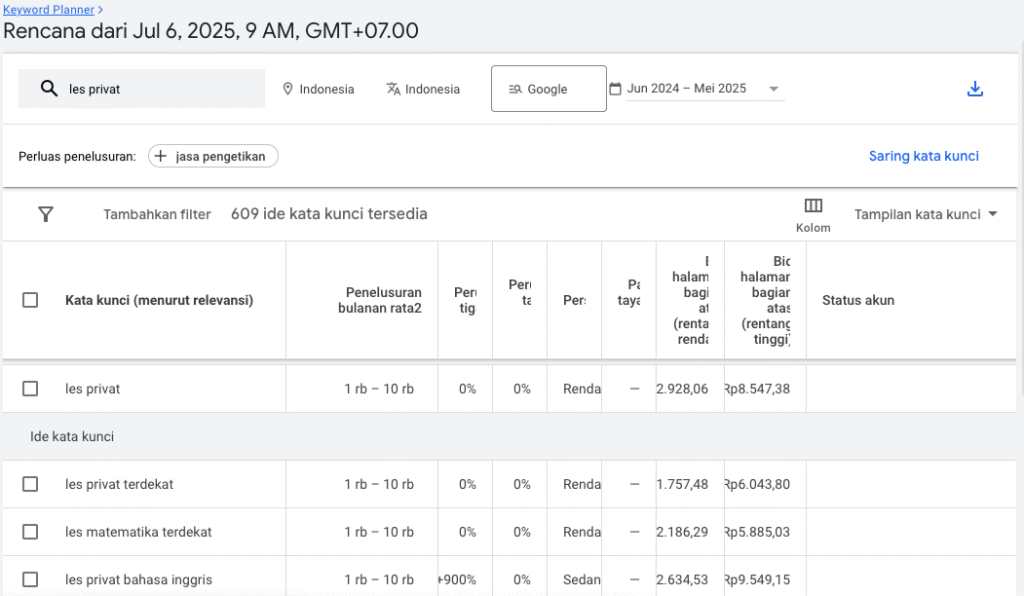Open the Google network dropdown
This screenshot has width=1024, height=596.
tap(548, 88)
